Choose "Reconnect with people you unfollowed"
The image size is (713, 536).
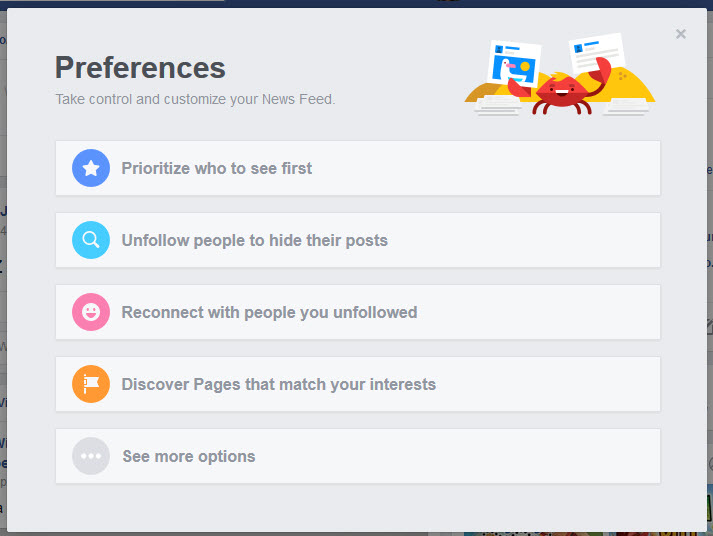269,312
